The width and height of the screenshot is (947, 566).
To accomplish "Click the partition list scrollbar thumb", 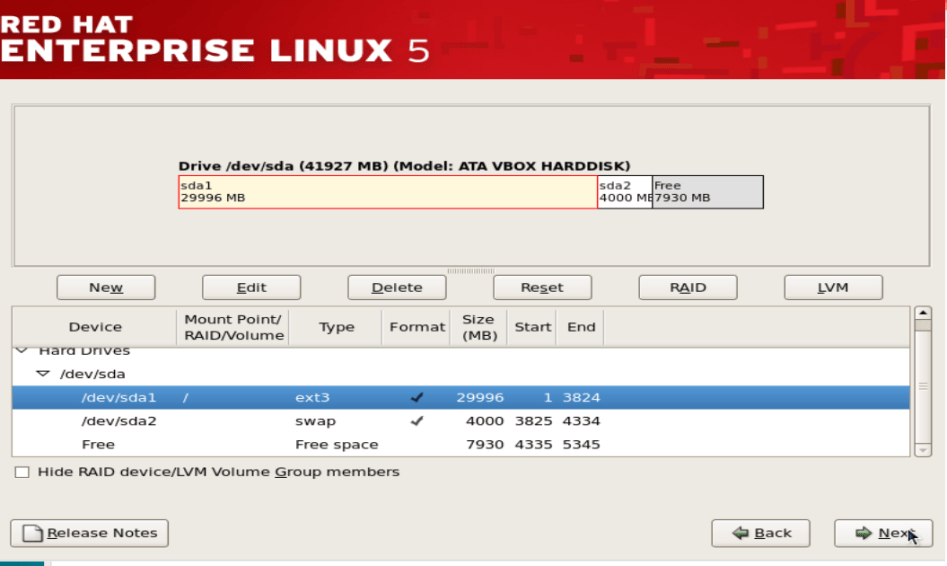I will (923, 386).
